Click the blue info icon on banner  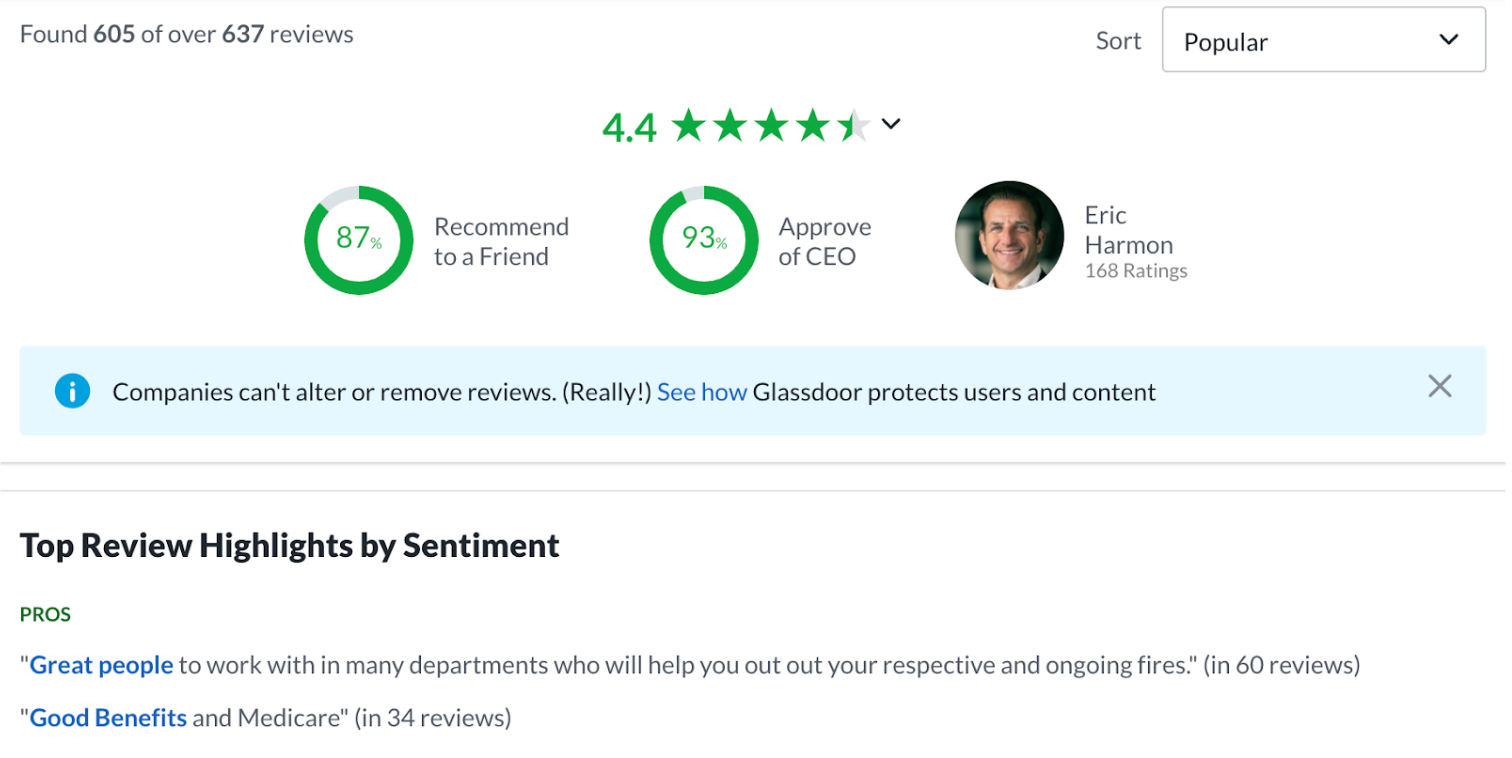(71, 391)
